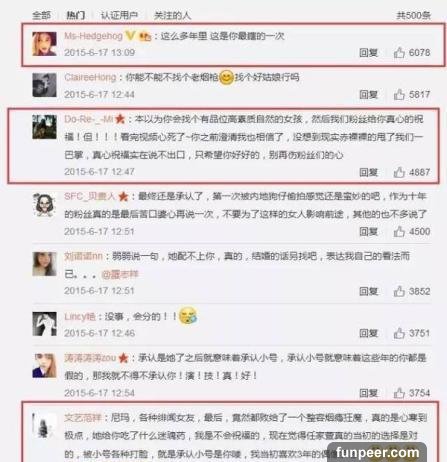The image size is (447, 462).
Task: Reply to Ms-Hedgehog's comment
Action: pos(368,53)
